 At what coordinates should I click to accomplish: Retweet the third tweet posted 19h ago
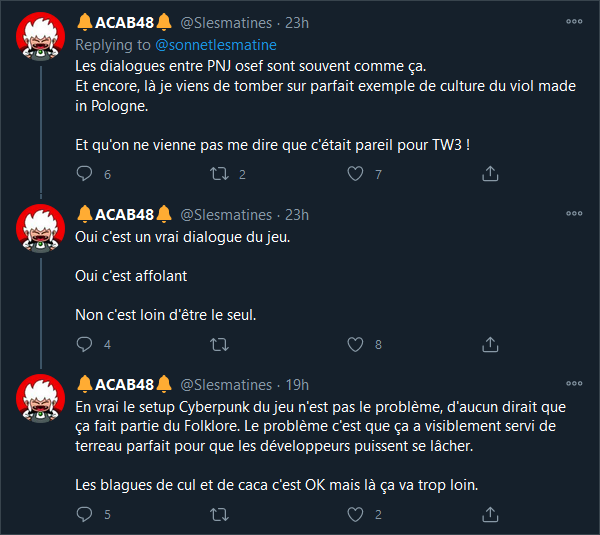tap(219, 514)
